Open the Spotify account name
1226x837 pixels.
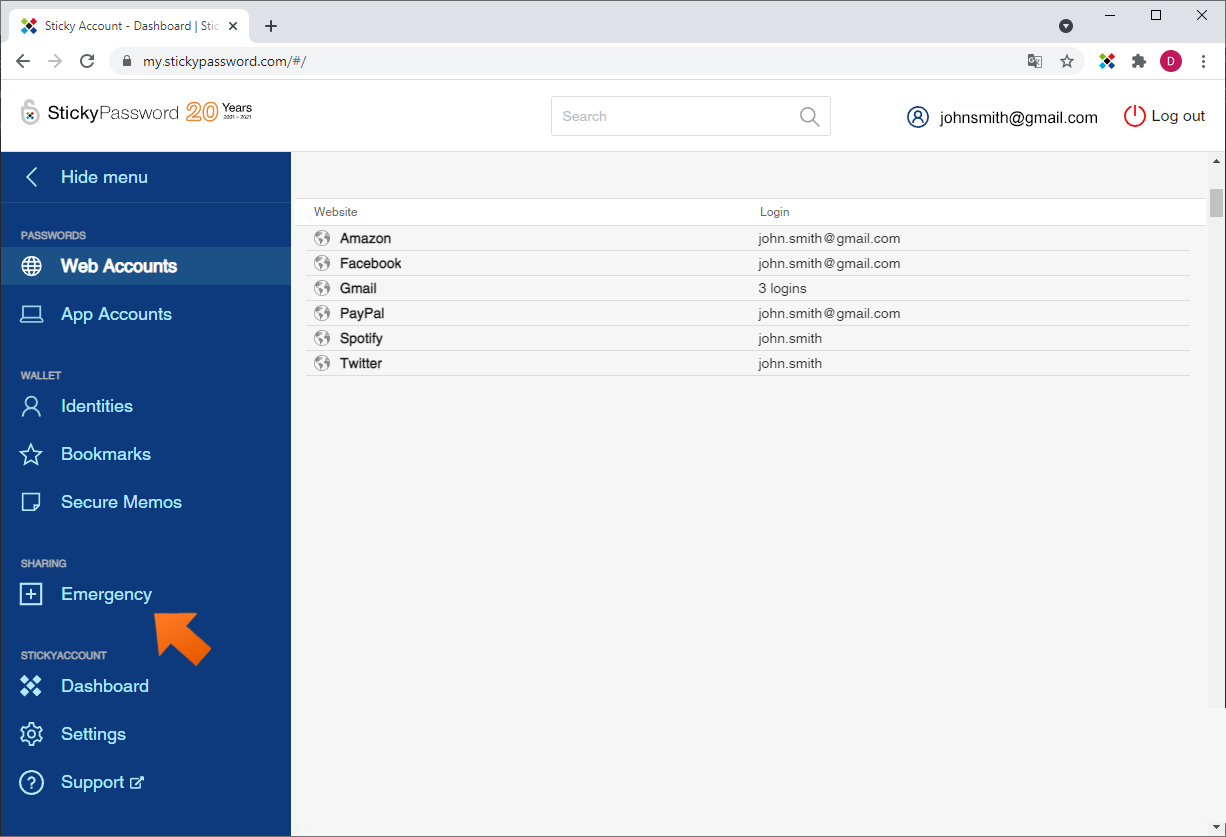tap(361, 338)
